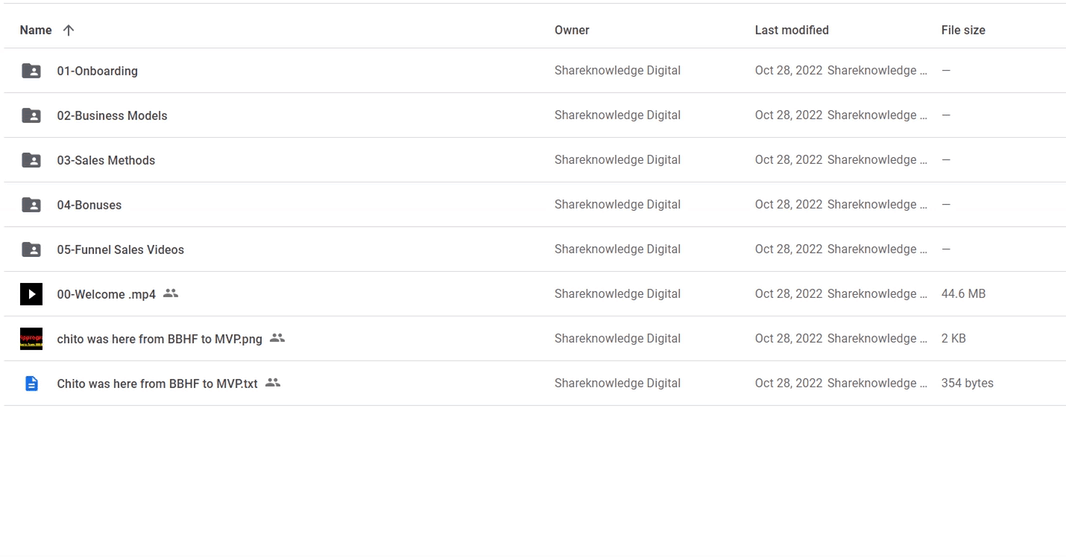This screenshot has height=557, width=1066.
Task: Click the blue document icon of the txt file
Action: coord(31,384)
